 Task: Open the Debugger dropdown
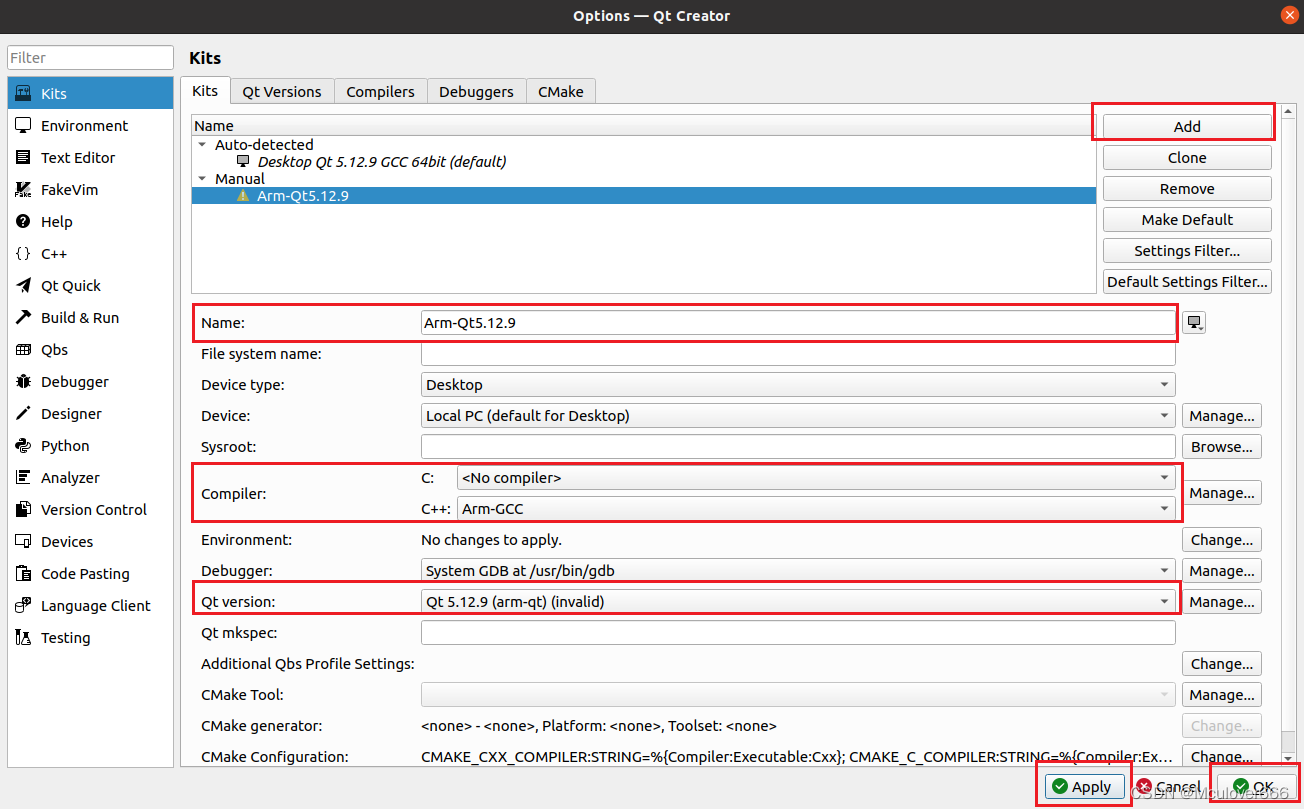798,570
